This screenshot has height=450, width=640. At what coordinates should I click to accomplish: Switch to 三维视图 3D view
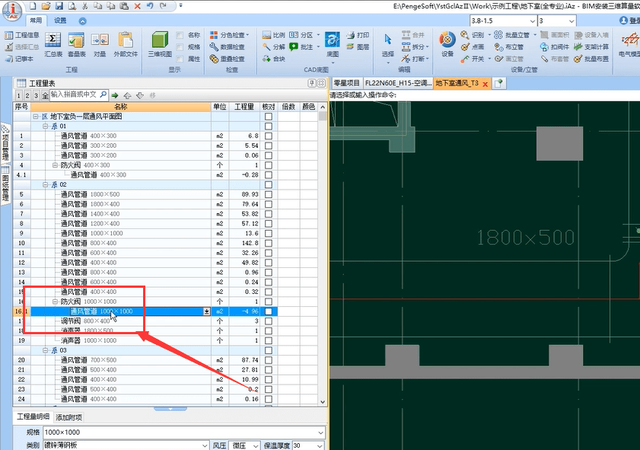(160, 45)
